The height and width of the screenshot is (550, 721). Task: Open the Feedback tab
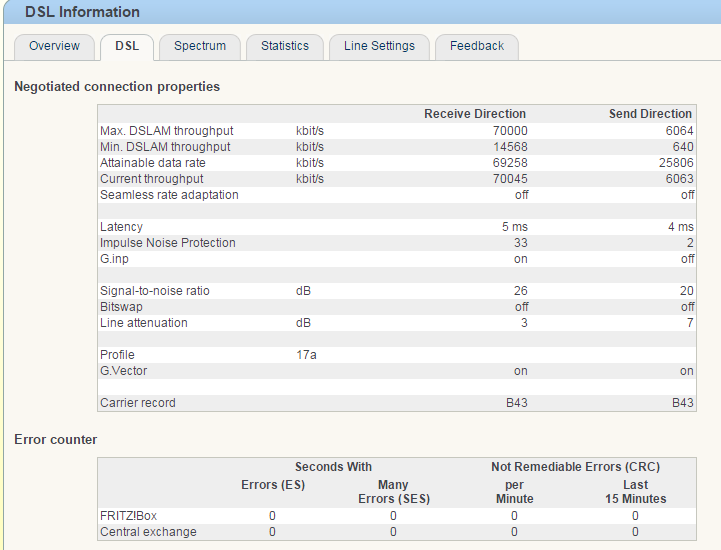477,46
